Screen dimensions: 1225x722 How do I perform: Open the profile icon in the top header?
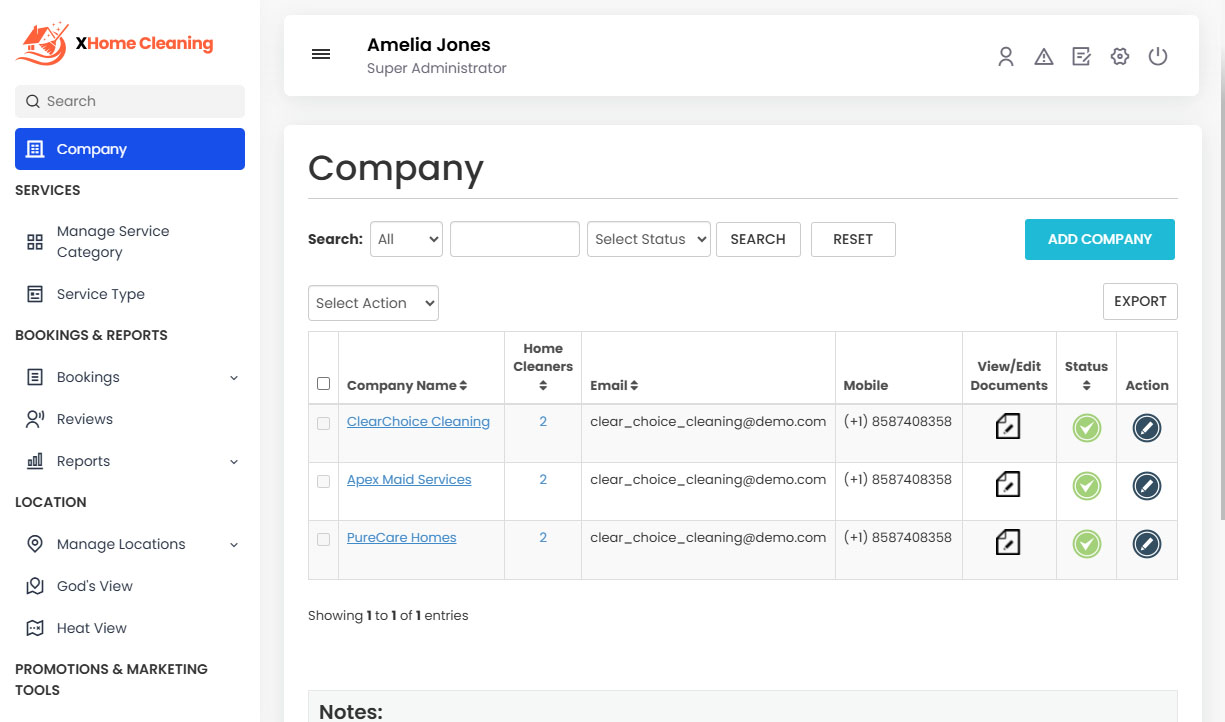pos(1005,57)
